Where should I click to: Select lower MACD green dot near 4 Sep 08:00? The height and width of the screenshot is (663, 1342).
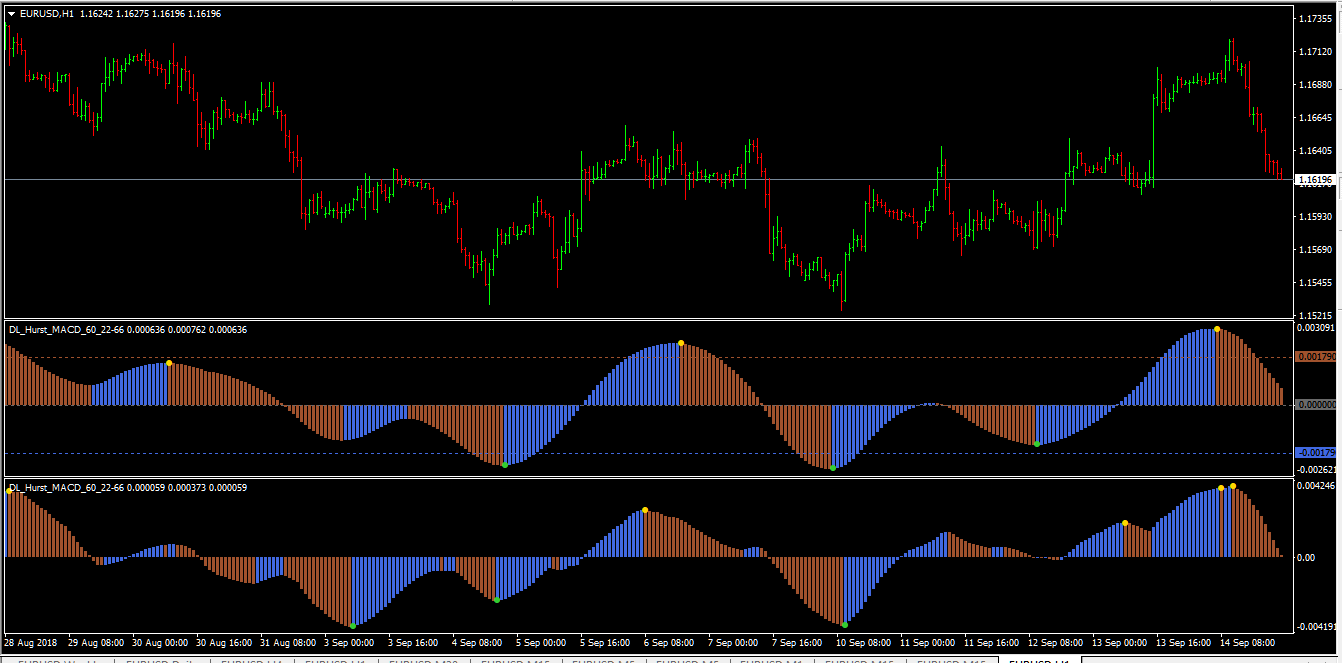click(497, 600)
